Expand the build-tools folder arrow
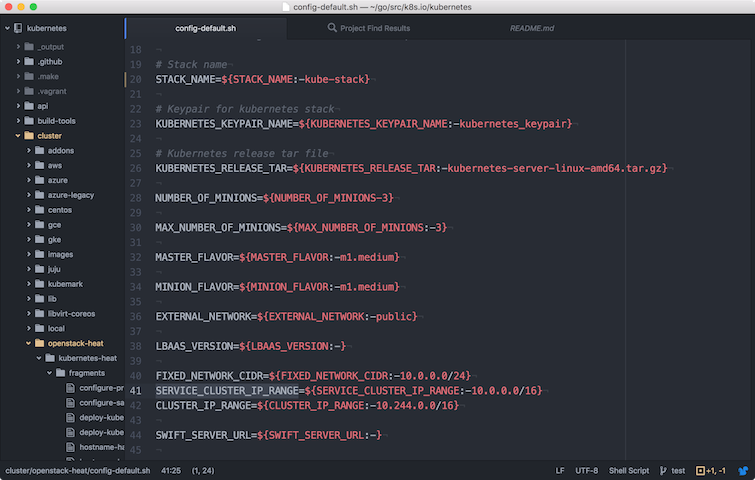 [18, 121]
